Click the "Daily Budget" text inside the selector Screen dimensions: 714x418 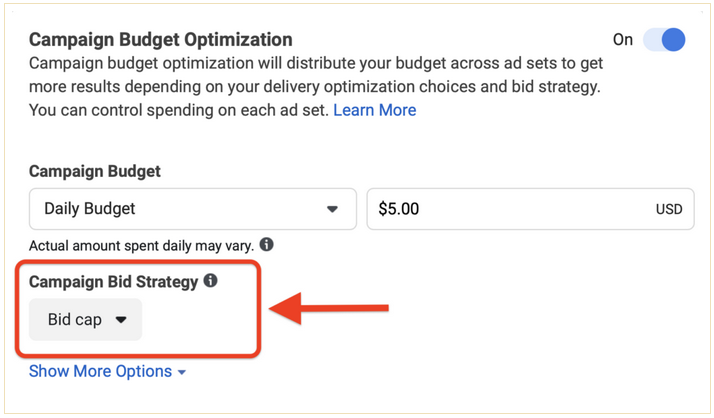point(90,209)
